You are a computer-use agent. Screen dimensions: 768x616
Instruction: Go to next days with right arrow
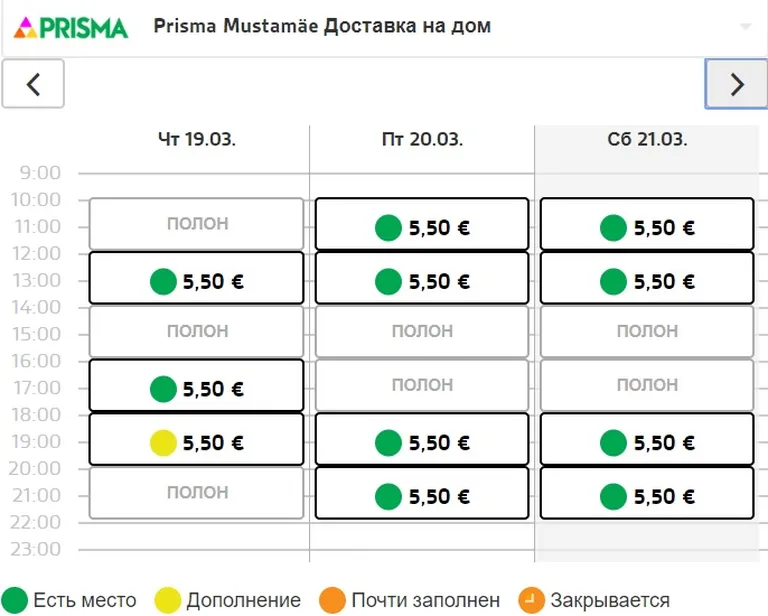[736, 84]
